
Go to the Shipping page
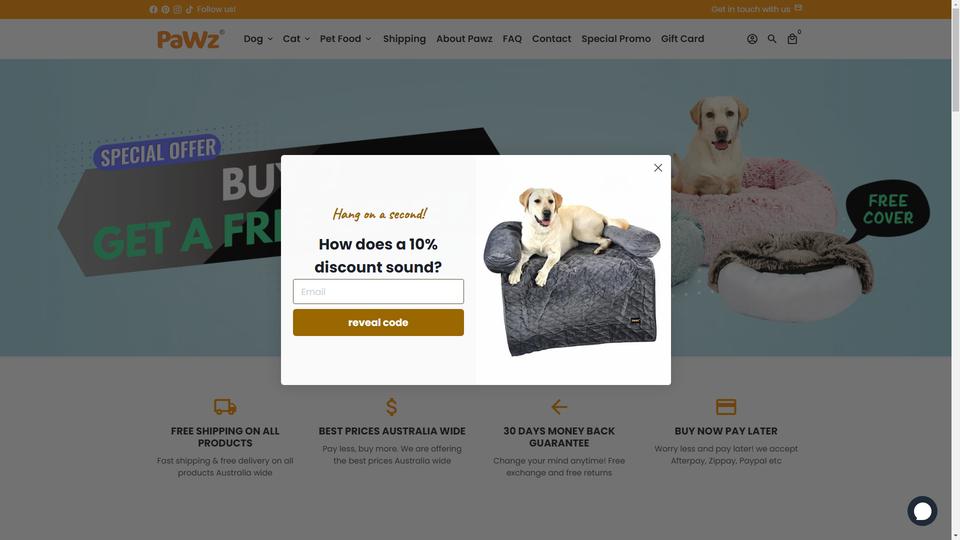(x=404, y=39)
